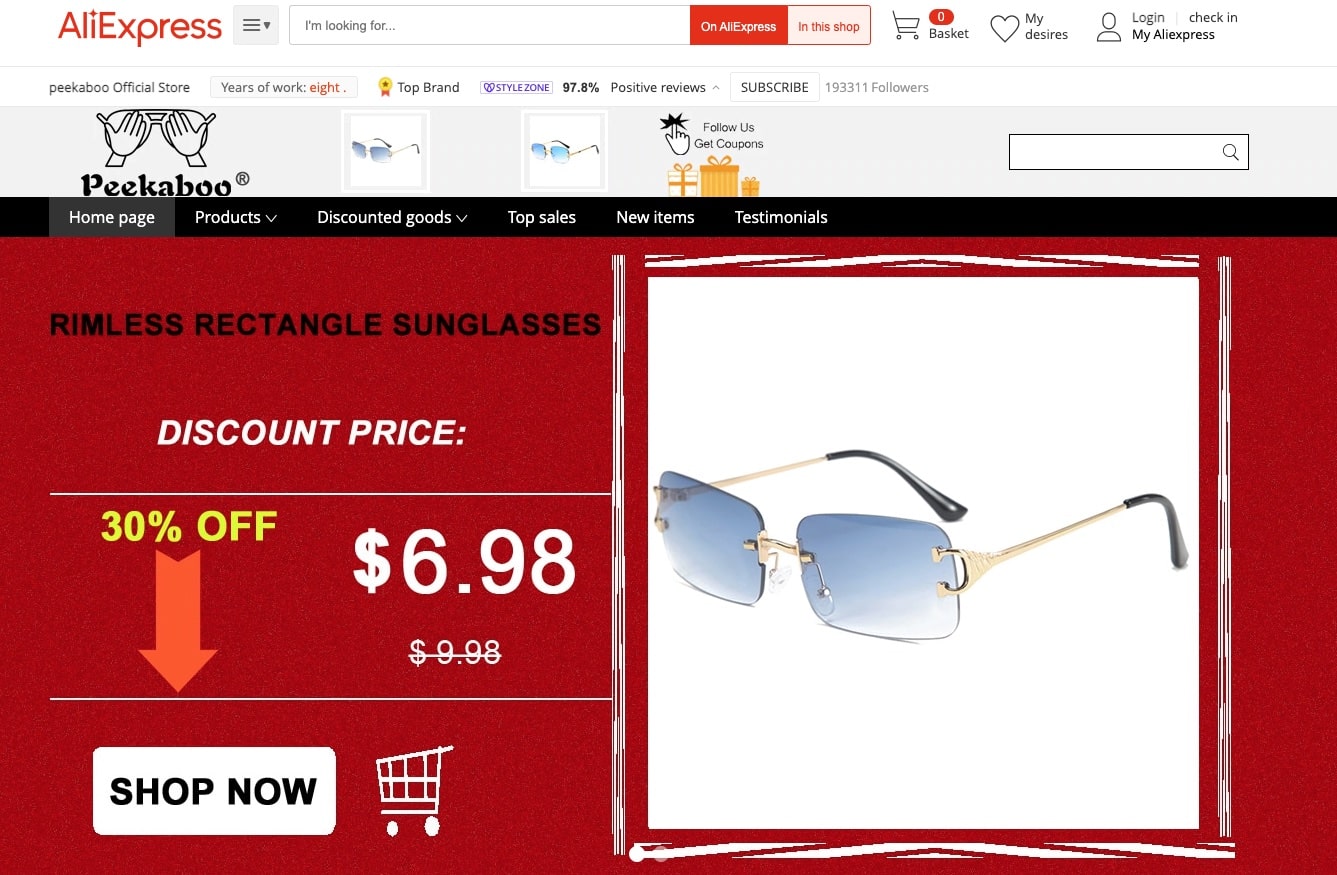Click the My desires heart icon

point(1004,28)
